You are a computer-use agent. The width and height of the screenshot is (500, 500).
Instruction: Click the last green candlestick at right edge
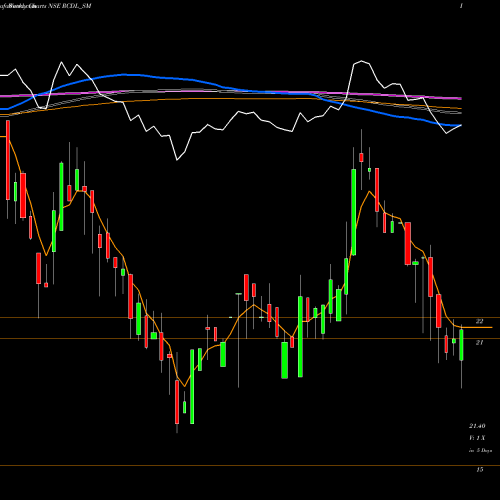[461, 345]
